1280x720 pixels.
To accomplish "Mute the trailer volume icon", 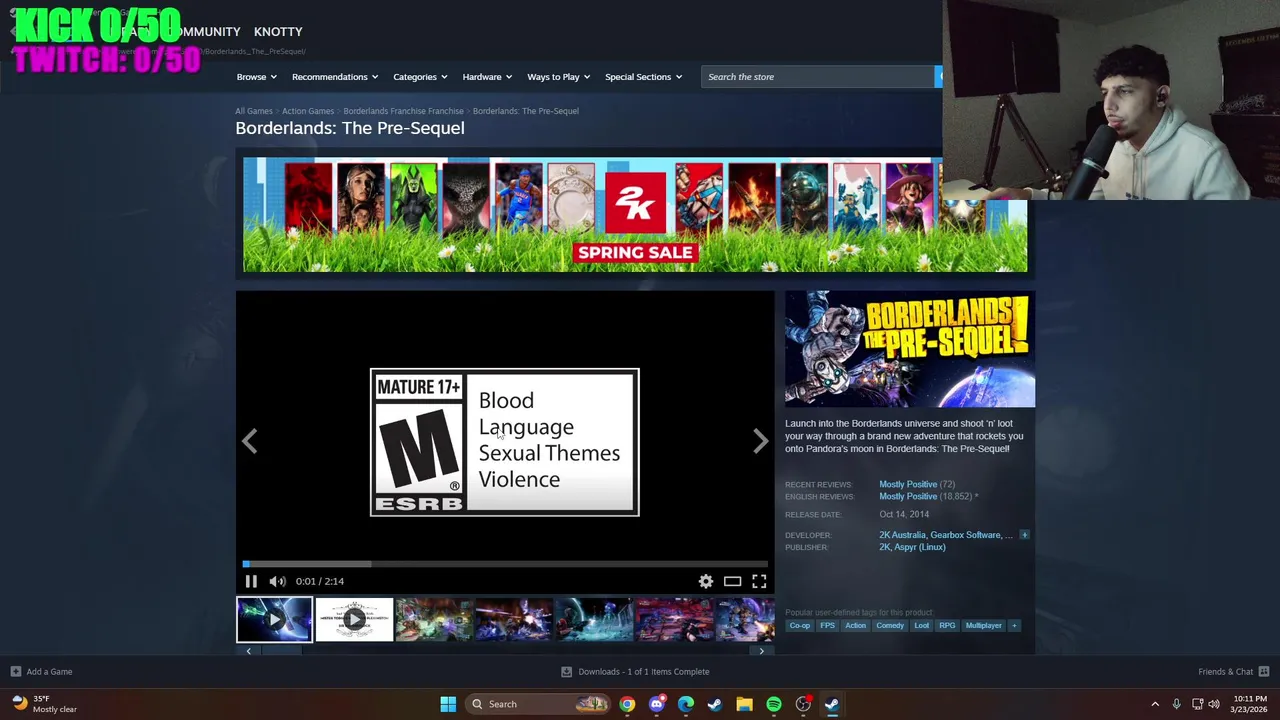I will [x=277, y=581].
